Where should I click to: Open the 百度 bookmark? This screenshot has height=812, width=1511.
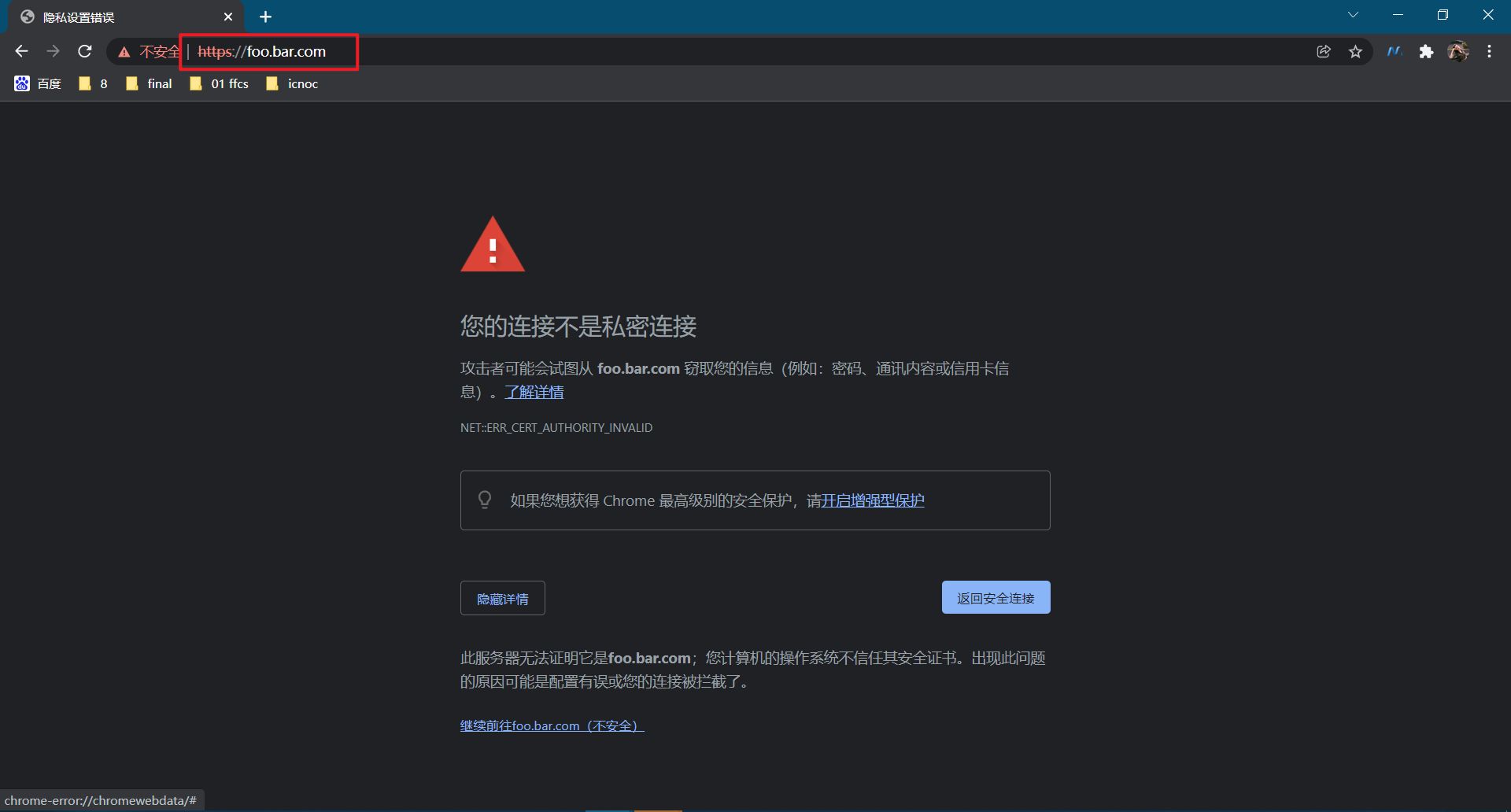[38, 83]
